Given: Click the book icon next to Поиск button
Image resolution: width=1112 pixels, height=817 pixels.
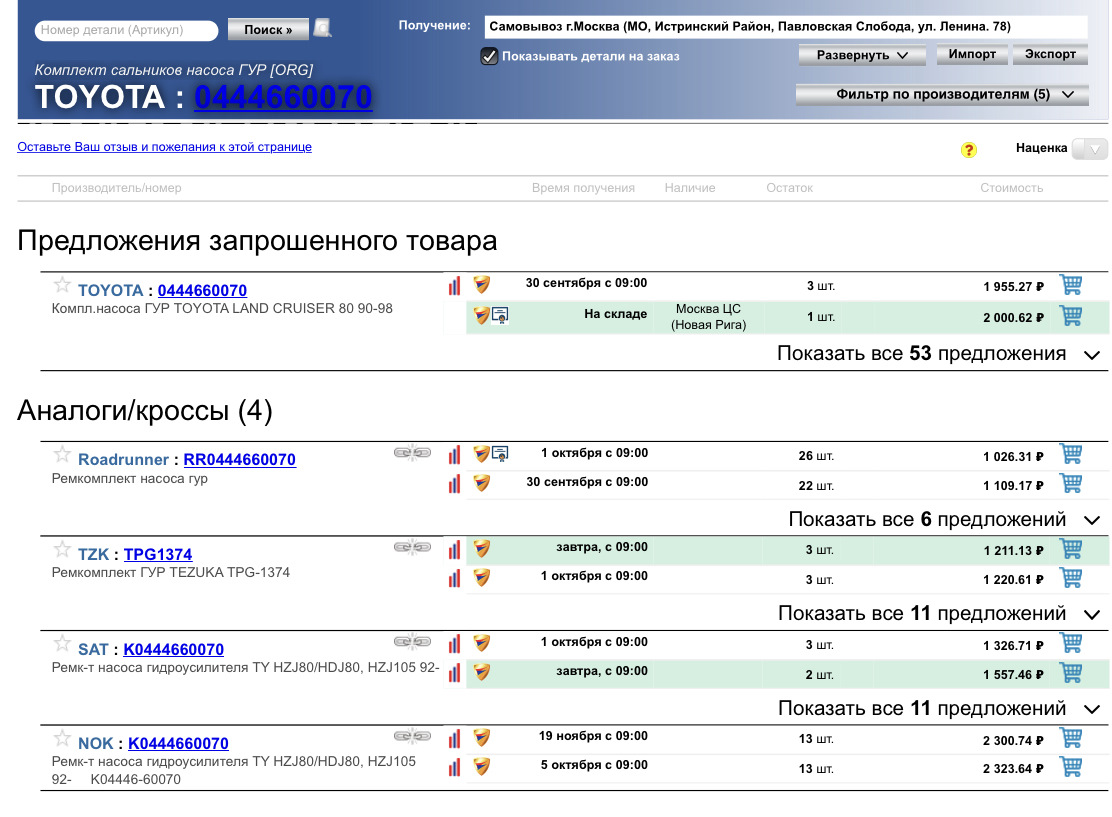Looking at the screenshot, I should 321,29.
